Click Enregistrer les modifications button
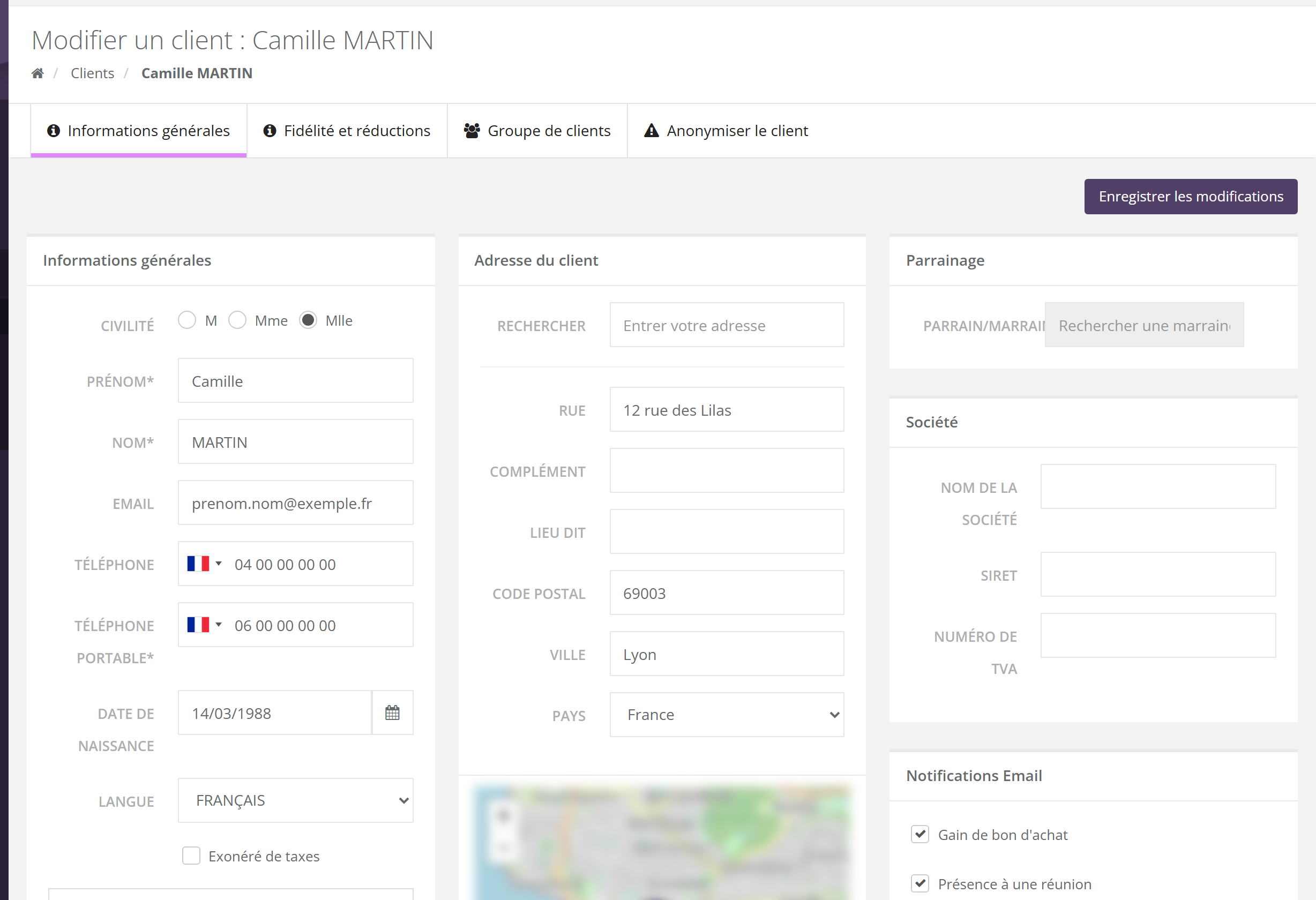This screenshot has width=1316, height=900. click(1191, 197)
